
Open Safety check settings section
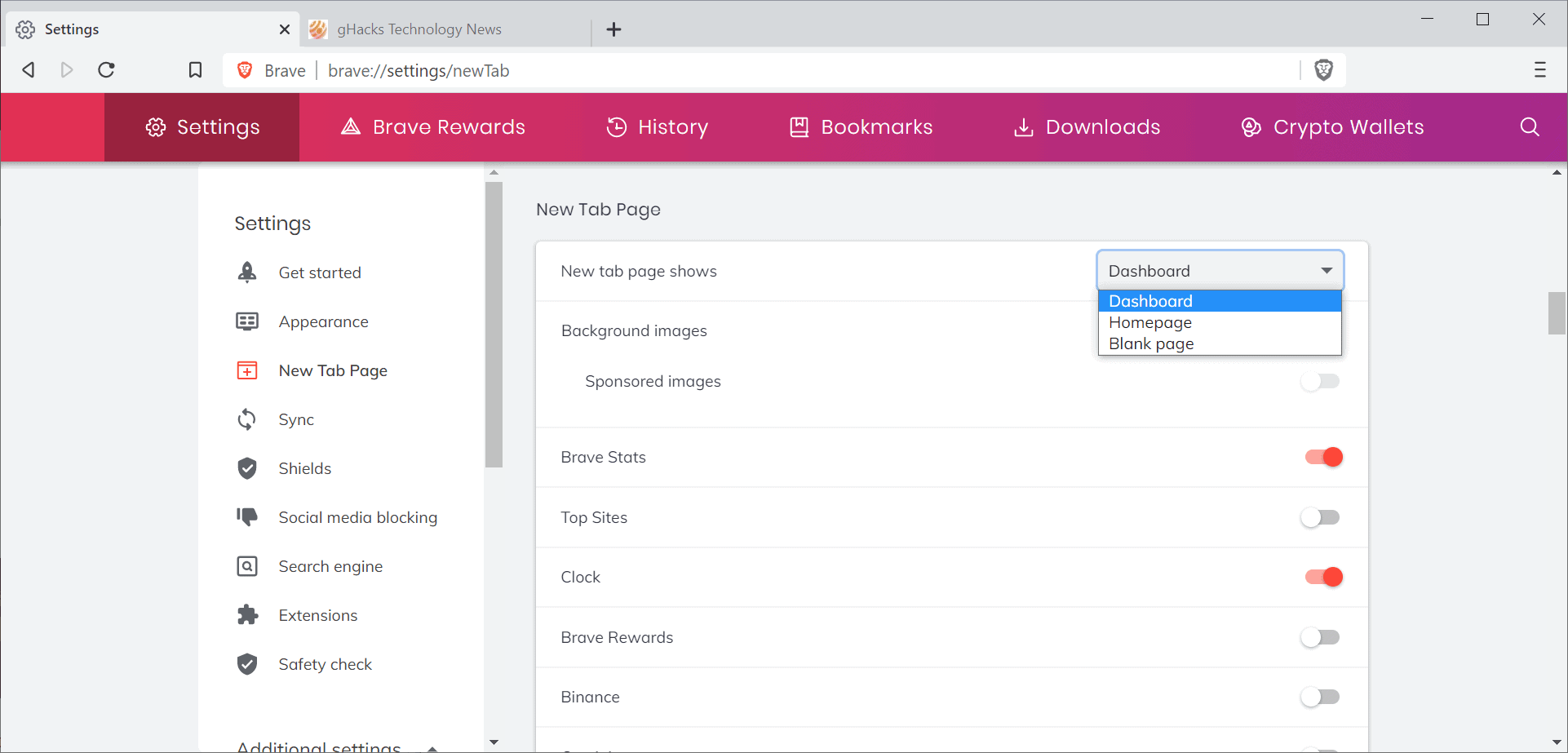pos(325,664)
